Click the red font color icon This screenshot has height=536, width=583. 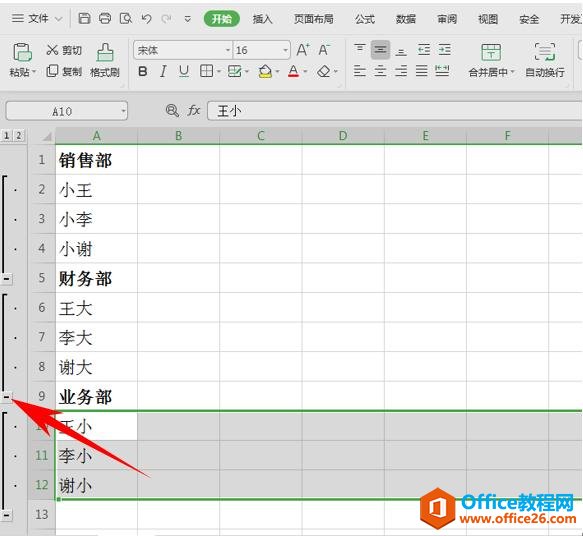point(294,71)
